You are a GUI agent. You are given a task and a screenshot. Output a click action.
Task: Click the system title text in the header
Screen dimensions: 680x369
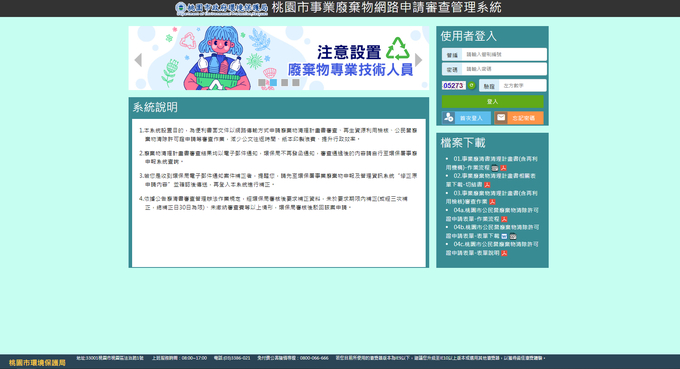coord(386,8)
